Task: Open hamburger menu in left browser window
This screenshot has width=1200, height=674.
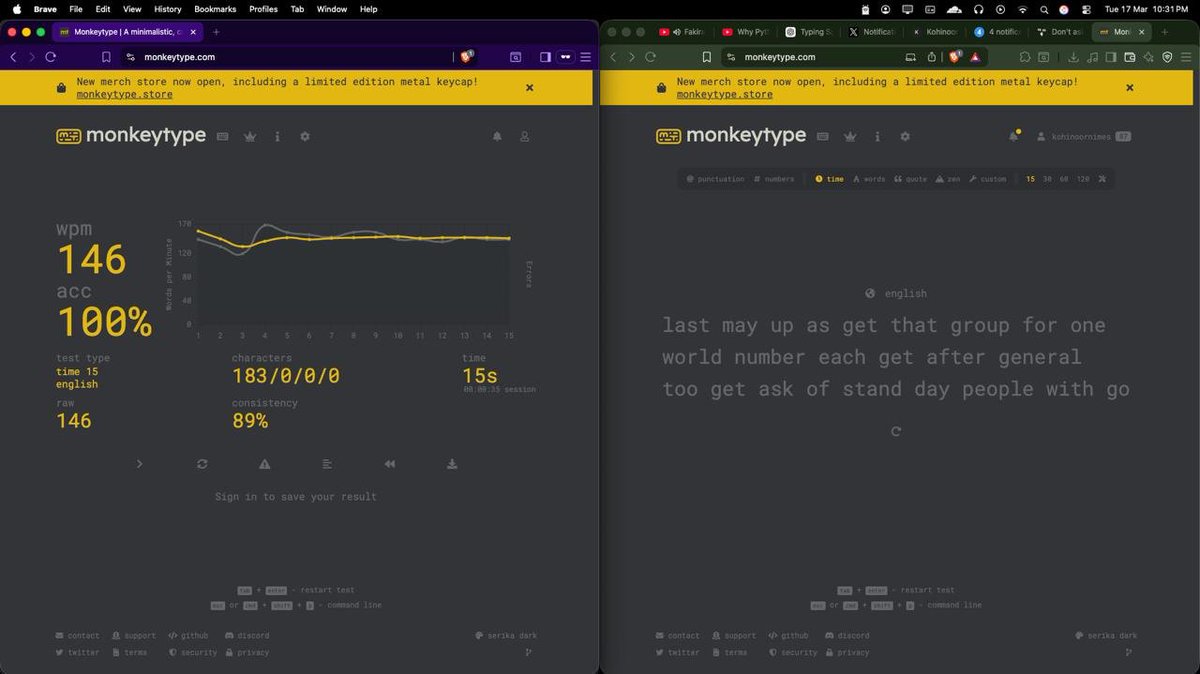Action: [x=586, y=57]
